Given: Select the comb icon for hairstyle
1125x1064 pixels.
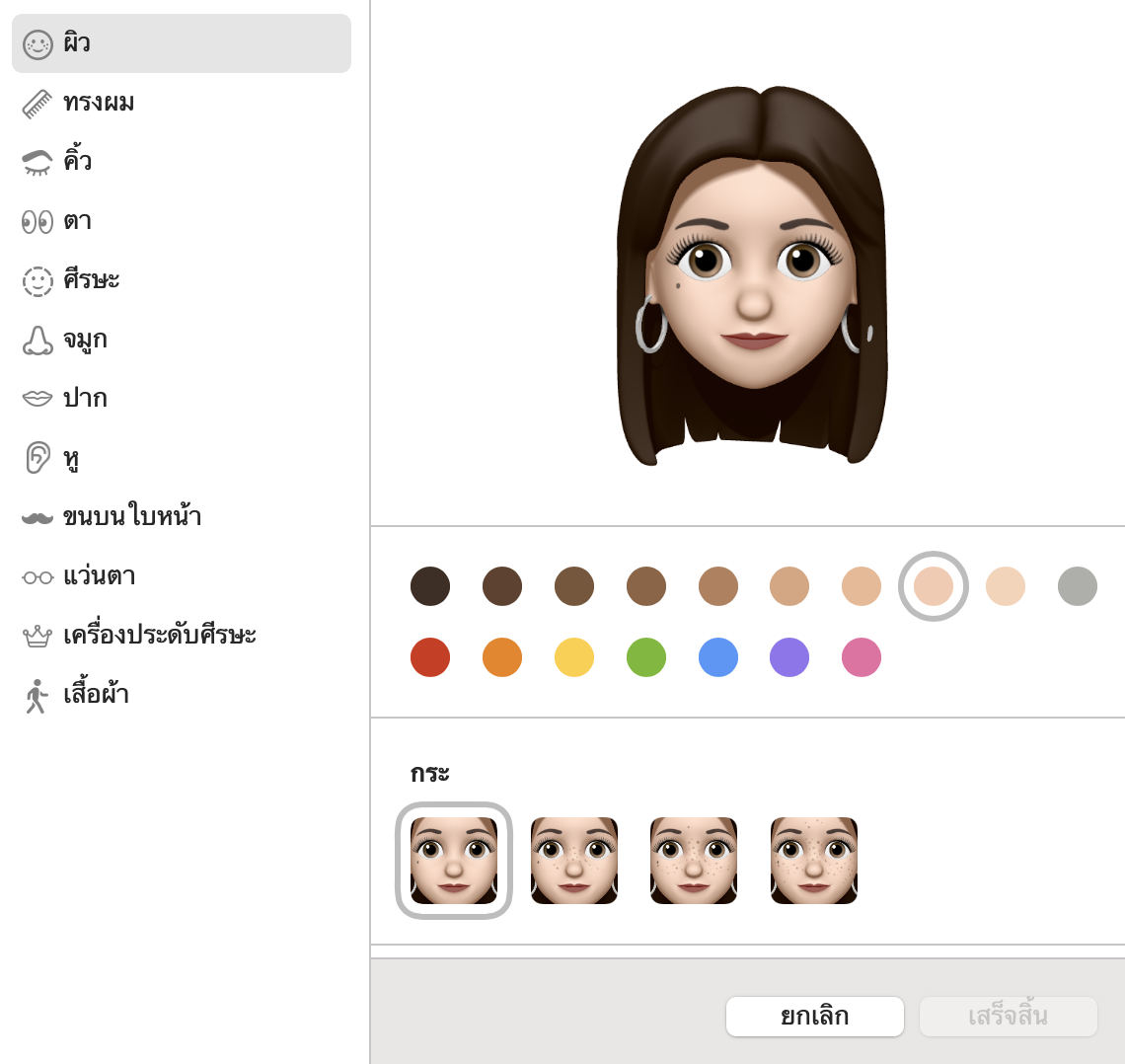Looking at the screenshot, I should [x=37, y=103].
